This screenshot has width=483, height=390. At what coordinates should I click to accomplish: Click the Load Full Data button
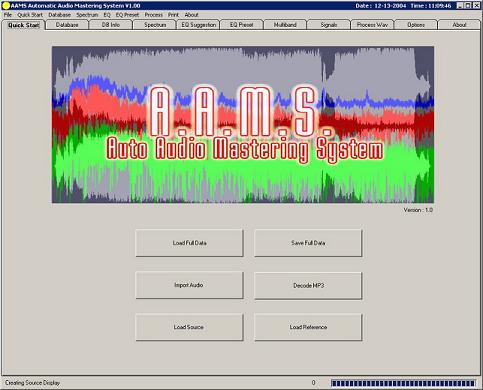[x=189, y=243]
